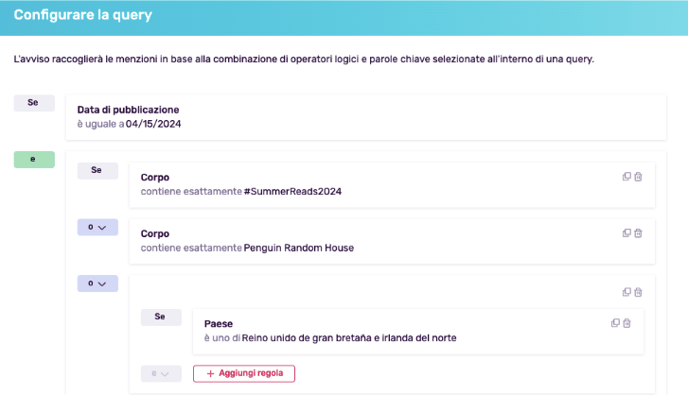Screen dimensions: 688x395
Task: Duplicate the #SummerReads2024 Corpo rule
Action: click(x=627, y=176)
